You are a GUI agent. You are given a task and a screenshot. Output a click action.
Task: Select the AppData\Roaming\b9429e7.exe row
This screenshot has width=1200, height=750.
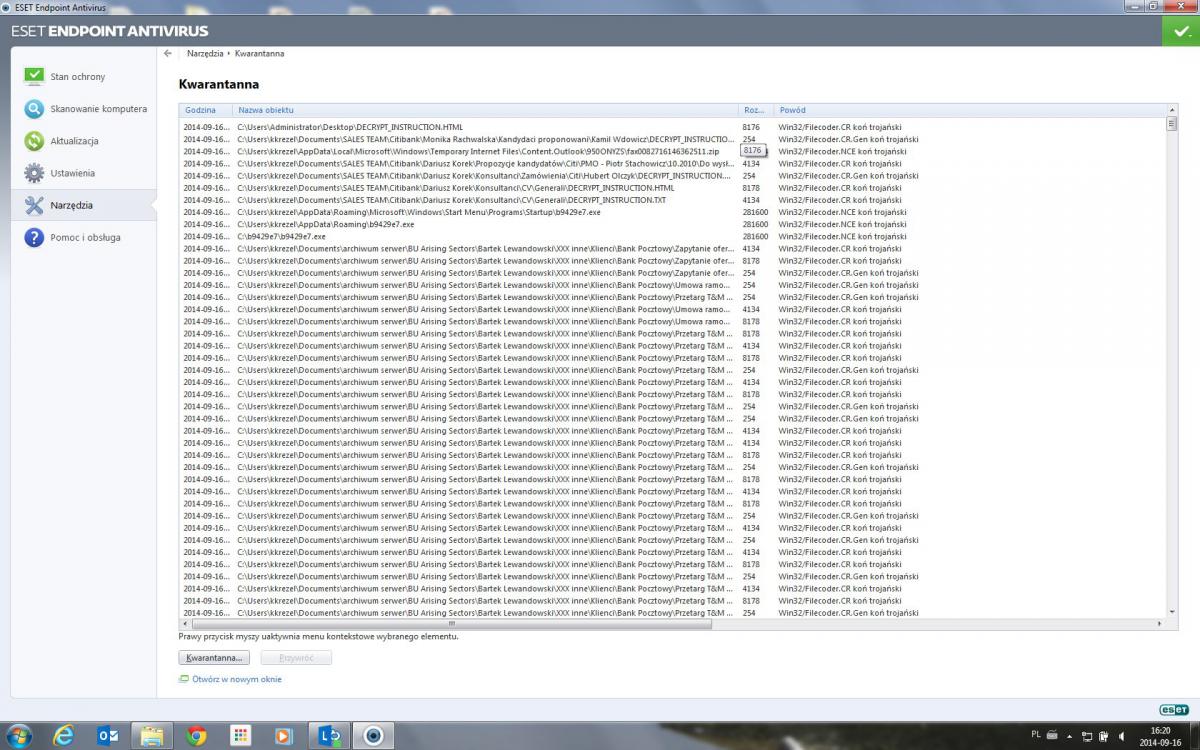pos(673,224)
